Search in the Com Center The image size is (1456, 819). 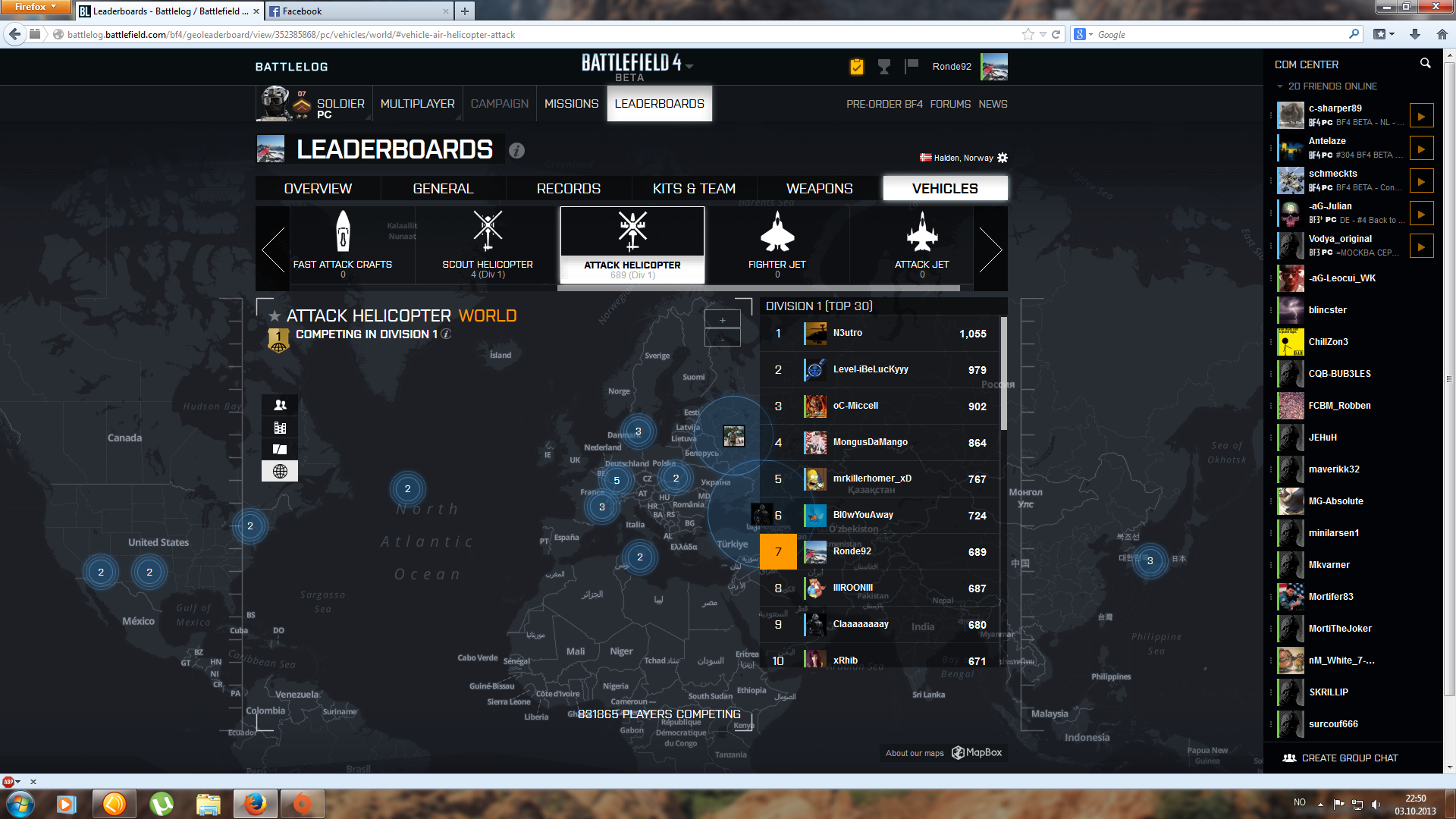(1425, 64)
